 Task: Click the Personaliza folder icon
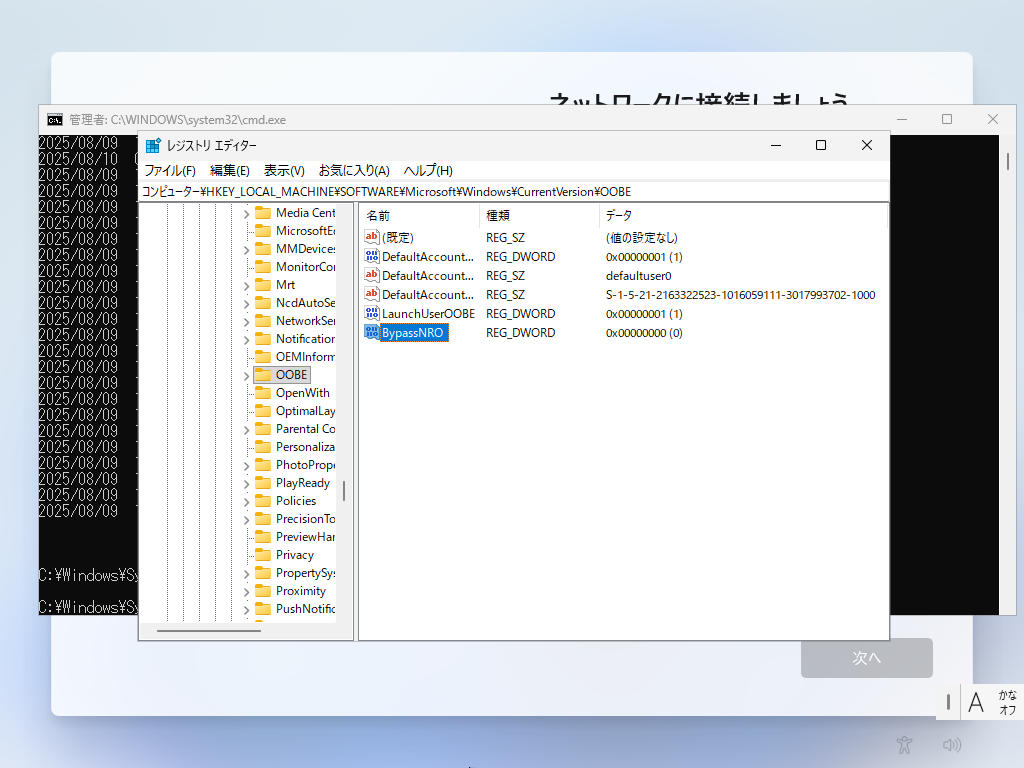pos(263,447)
